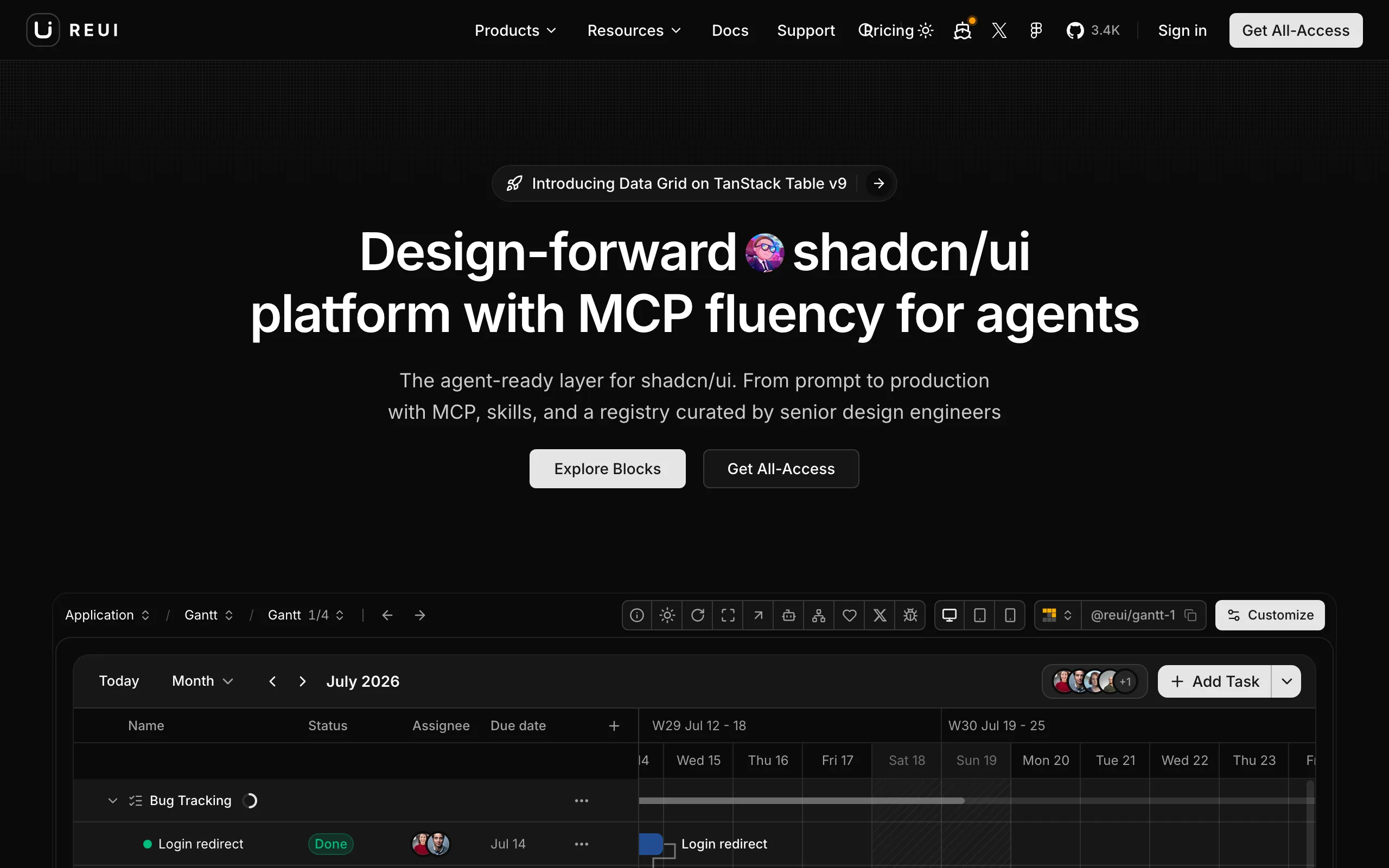Click the robot icon in block toolbar

[x=788, y=615]
